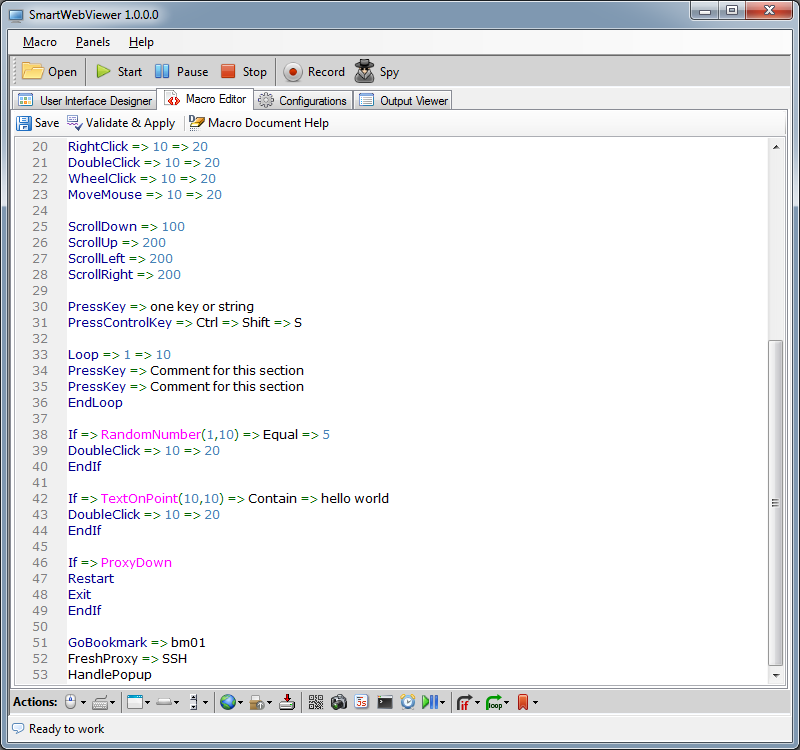Click the camera screenshot action icon

339,702
